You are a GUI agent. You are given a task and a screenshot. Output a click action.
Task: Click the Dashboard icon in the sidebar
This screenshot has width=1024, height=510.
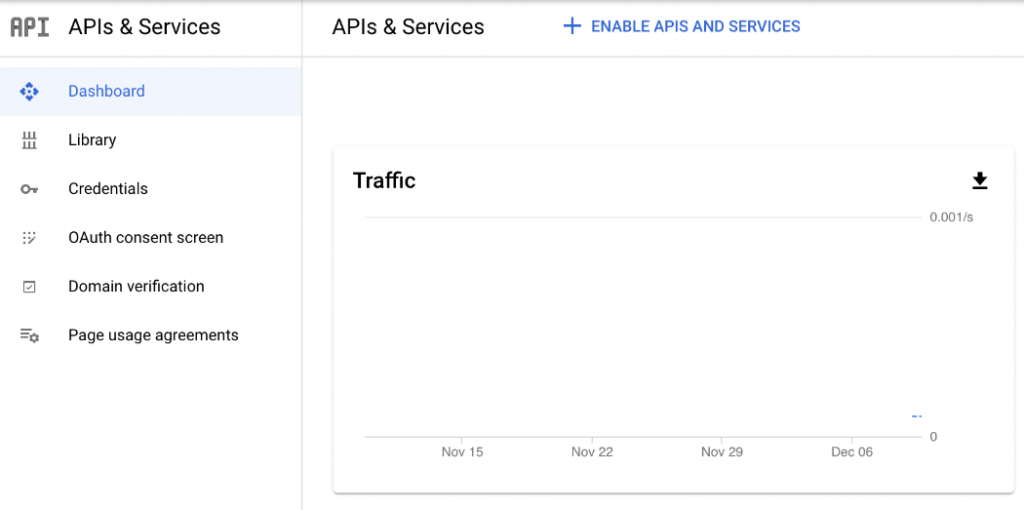29,92
